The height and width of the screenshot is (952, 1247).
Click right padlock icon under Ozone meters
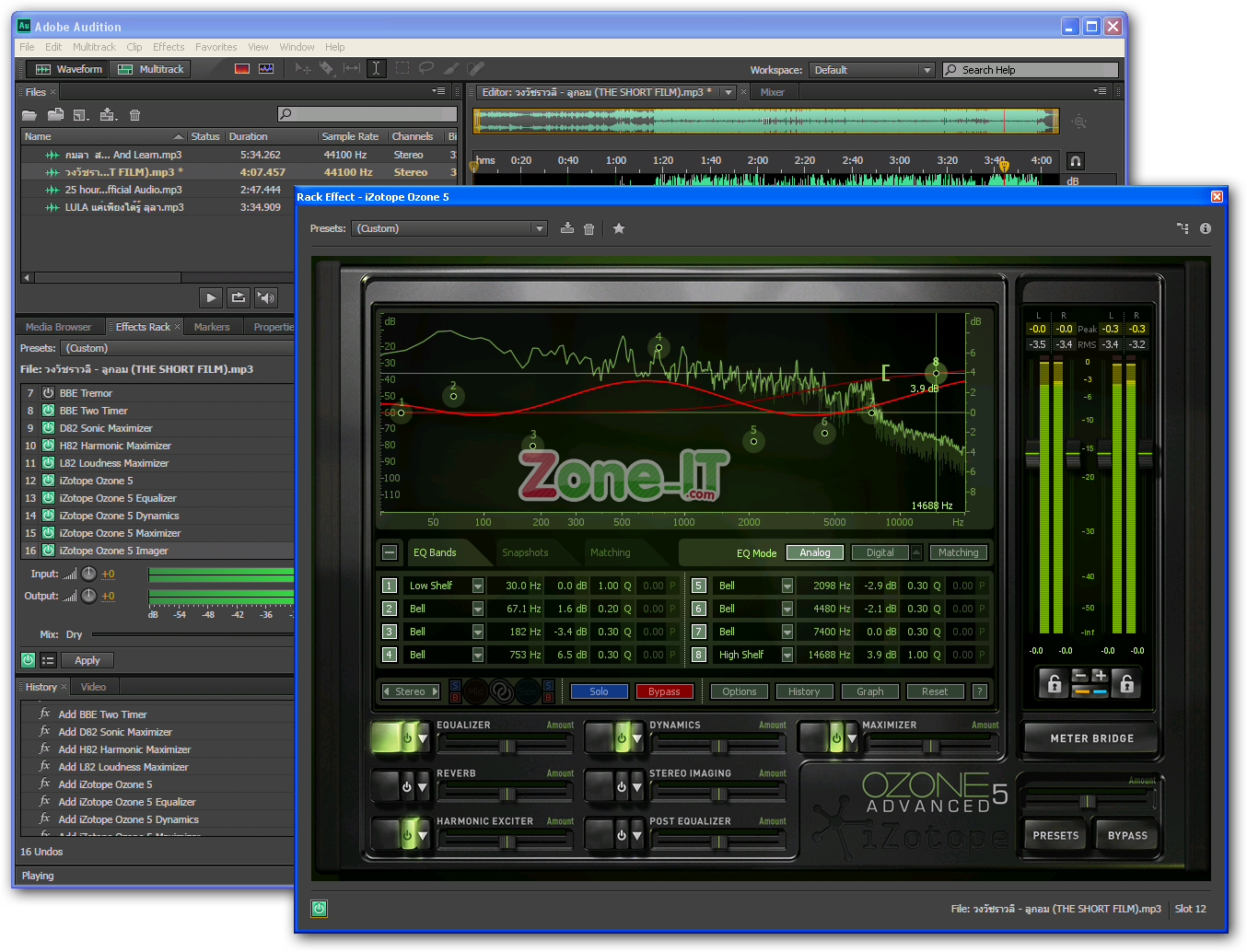[1125, 683]
